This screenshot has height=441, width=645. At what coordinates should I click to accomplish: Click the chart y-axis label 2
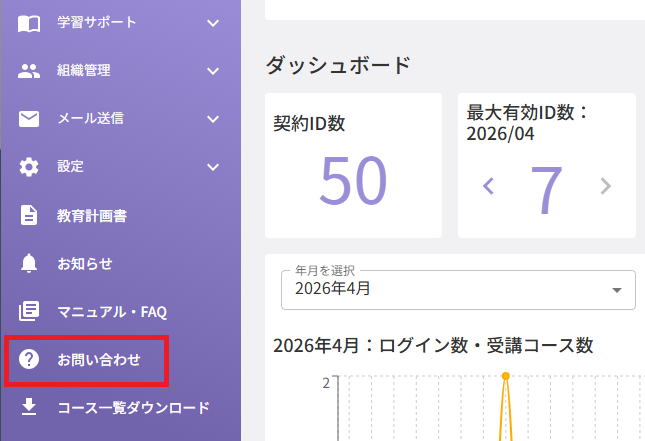click(x=326, y=383)
